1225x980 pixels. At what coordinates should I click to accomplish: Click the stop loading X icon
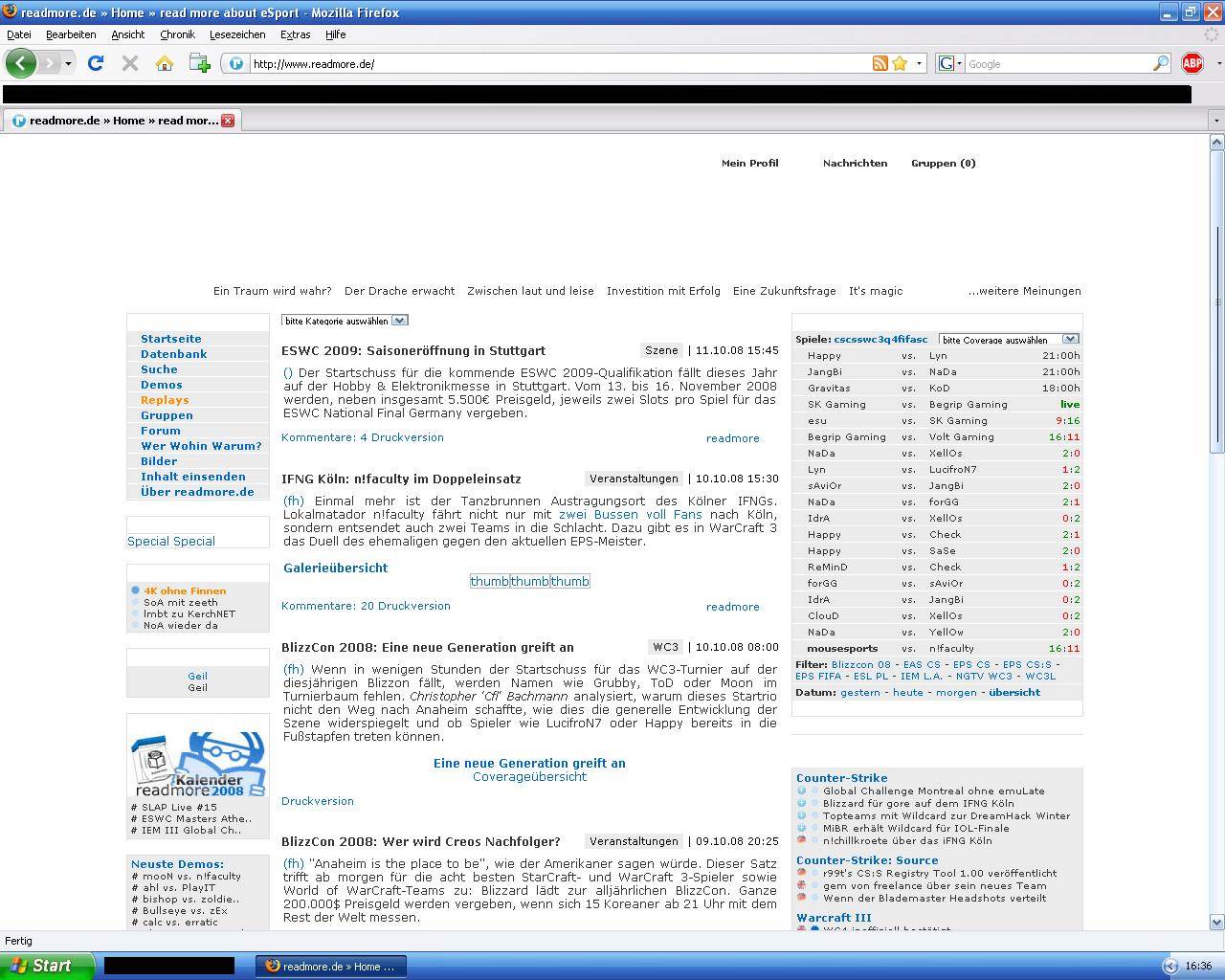(x=130, y=63)
